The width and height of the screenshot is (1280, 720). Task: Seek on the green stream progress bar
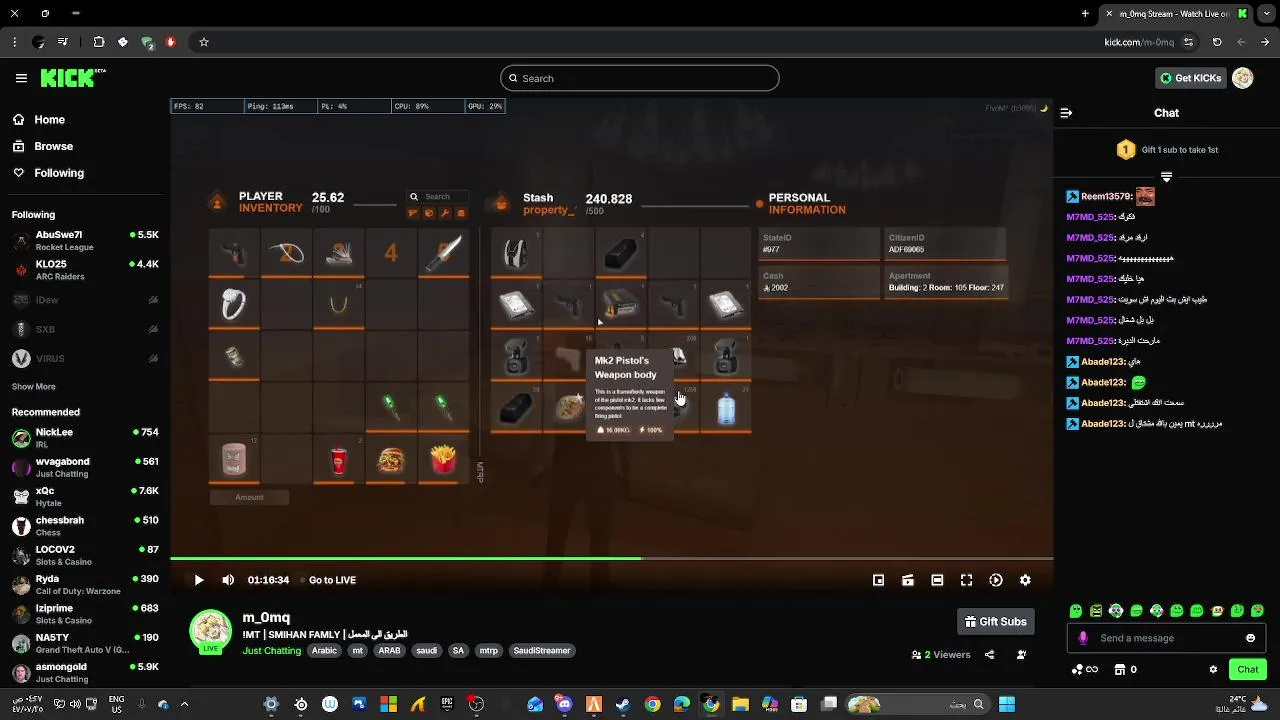[611, 558]
